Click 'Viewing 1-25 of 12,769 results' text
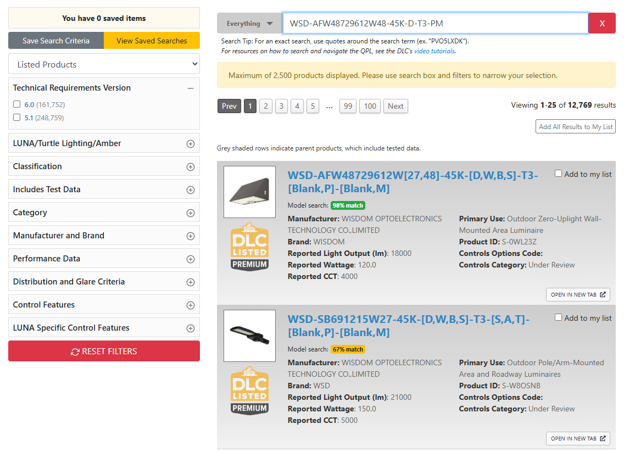This screenshot has width=624, height=452. (563, 105)
